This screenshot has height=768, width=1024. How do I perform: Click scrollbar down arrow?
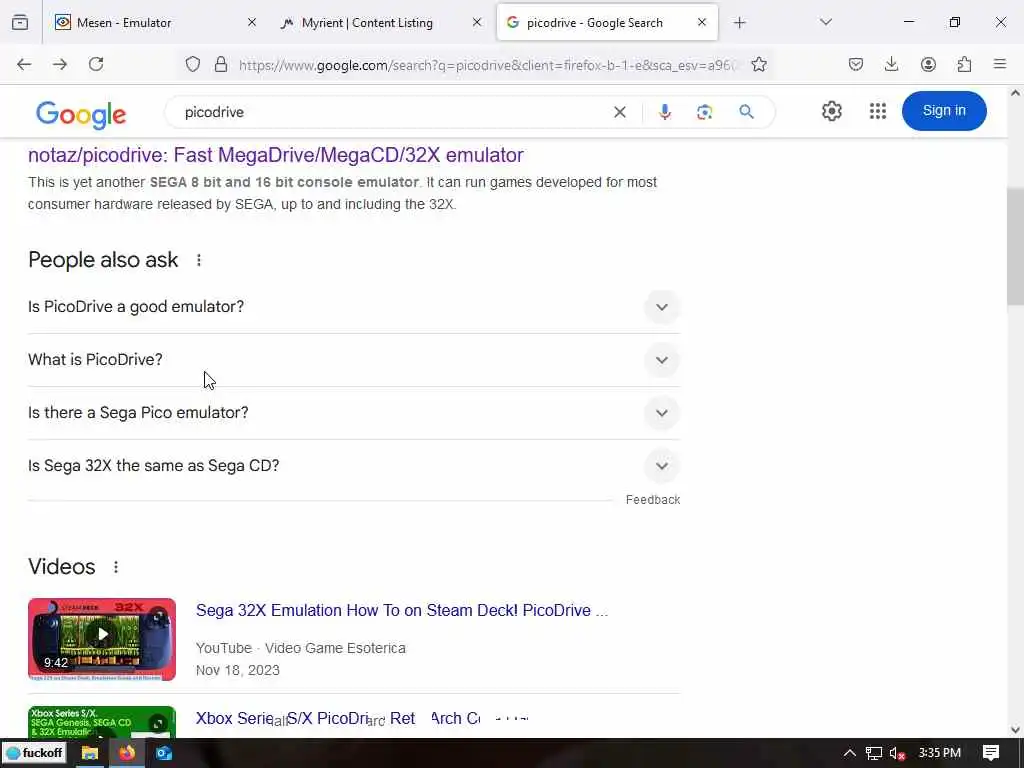(x=1016, y=730)
